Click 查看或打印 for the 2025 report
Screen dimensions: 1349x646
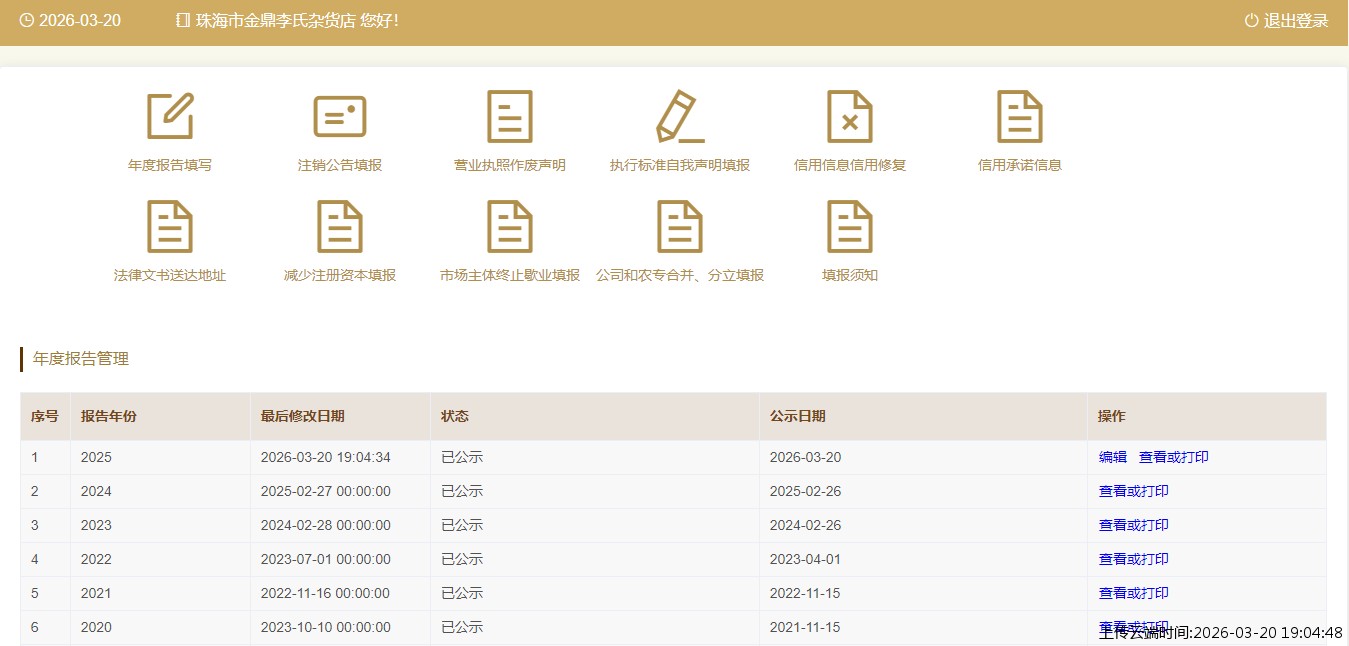tap(1173, 457)
